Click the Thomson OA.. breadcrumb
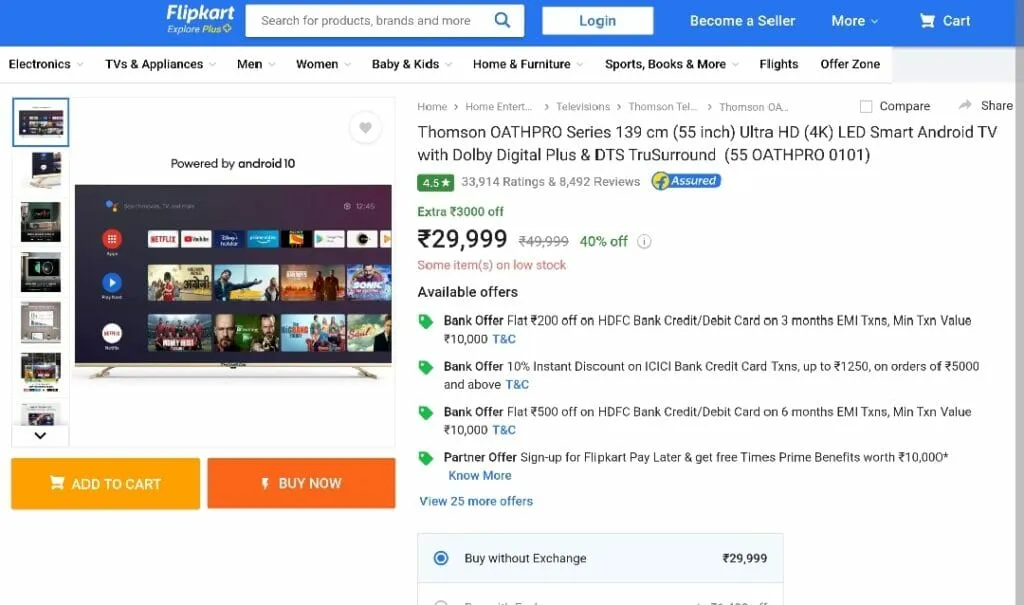Image resolution: width=1024 pixels, height=605 pixels. (x=754, y=106)
